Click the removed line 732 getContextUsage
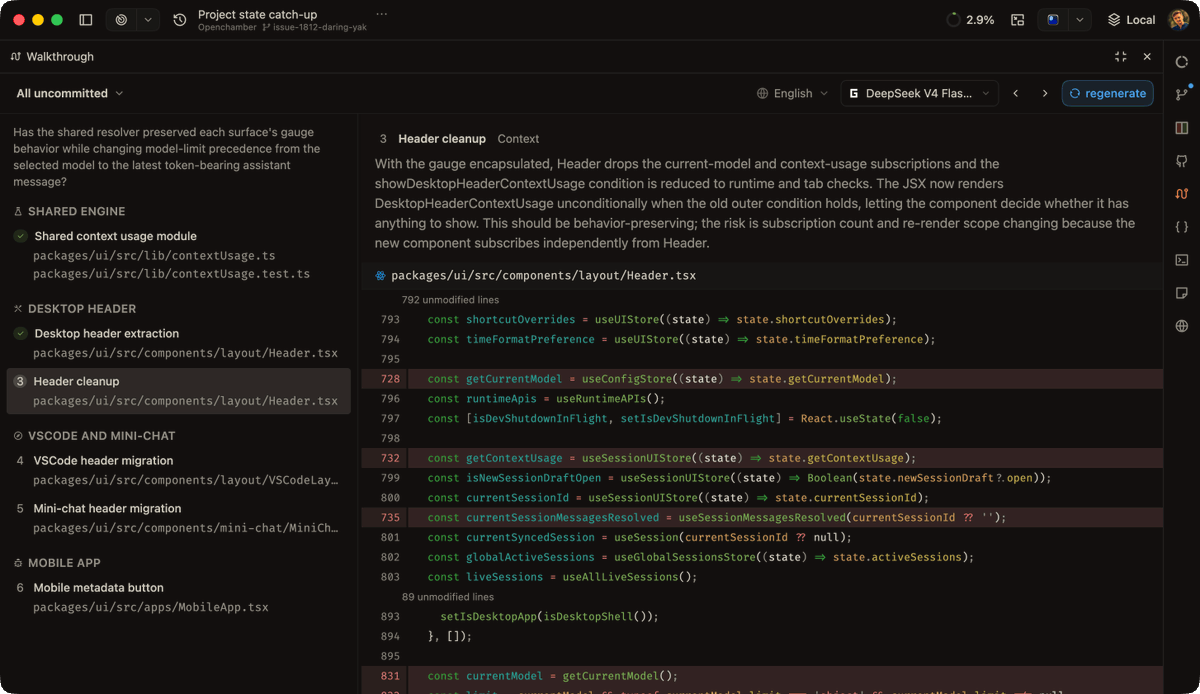 [762, 458]
